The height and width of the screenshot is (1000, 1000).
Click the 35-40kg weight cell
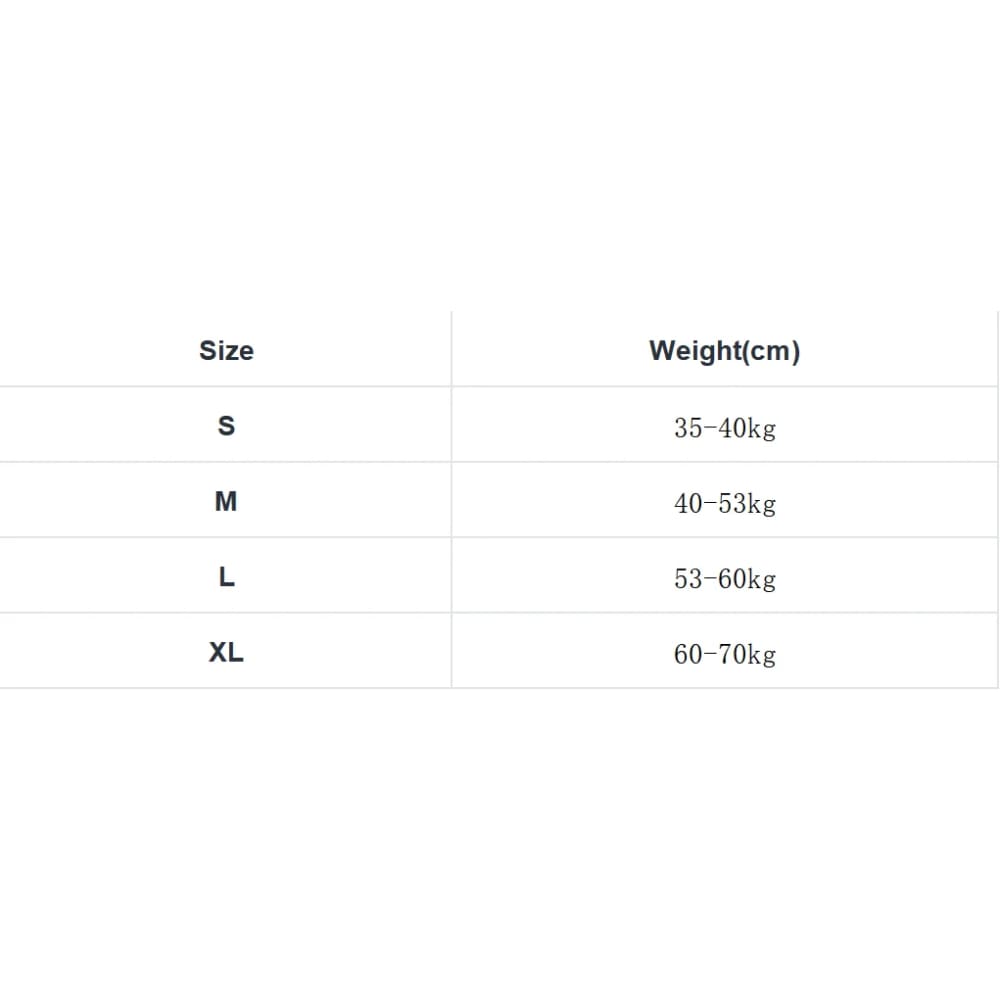coord(724,428)
